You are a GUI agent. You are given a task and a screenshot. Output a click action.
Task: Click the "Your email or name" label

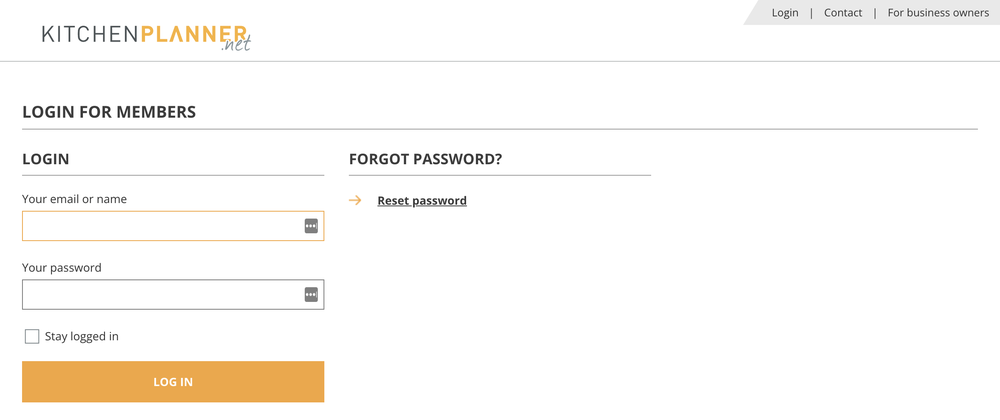coord(74,199)
